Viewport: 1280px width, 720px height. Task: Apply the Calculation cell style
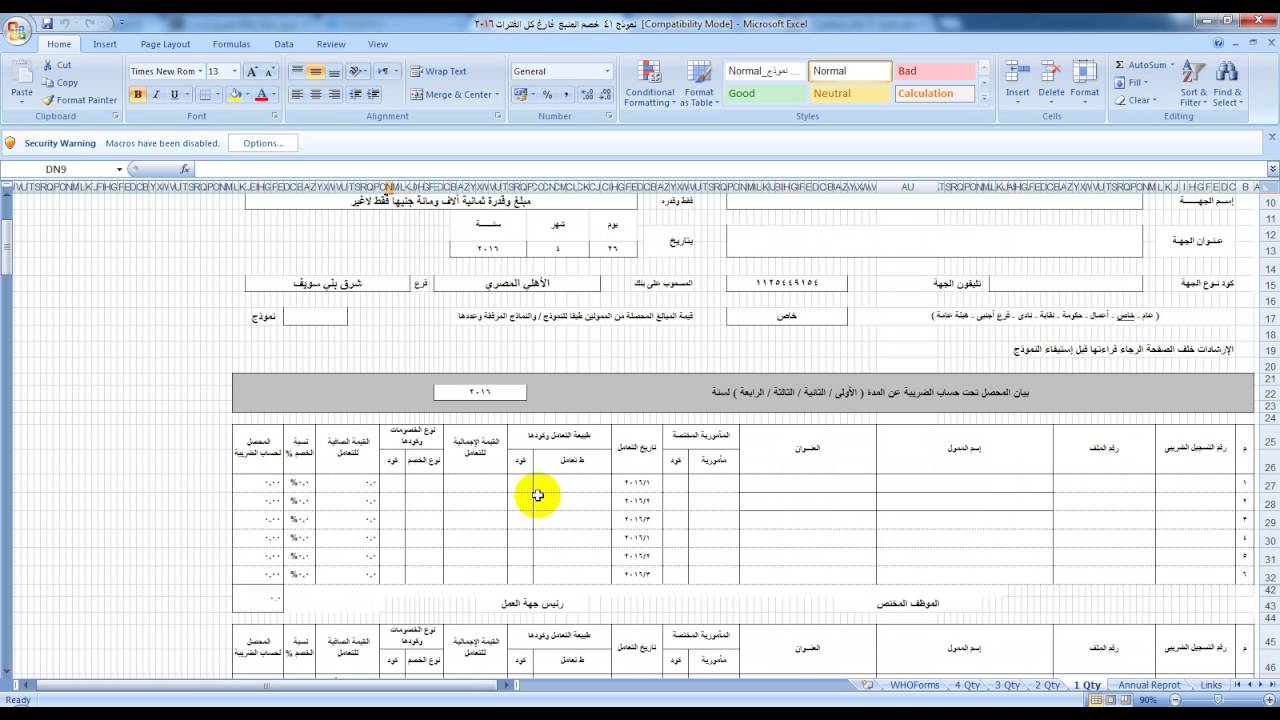(934, 93)
